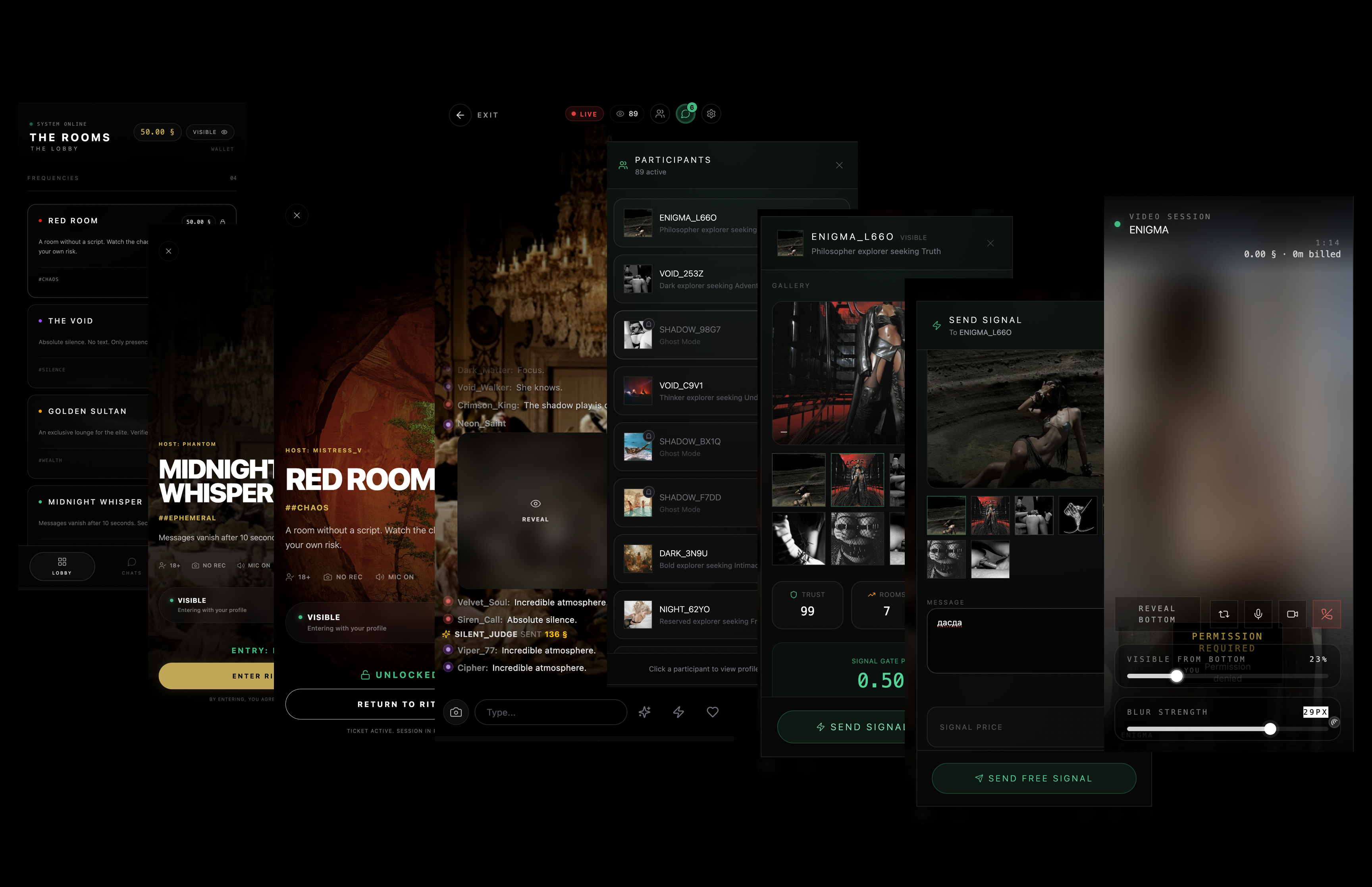Click the message box in Send Signal panel

[1016, 640]
